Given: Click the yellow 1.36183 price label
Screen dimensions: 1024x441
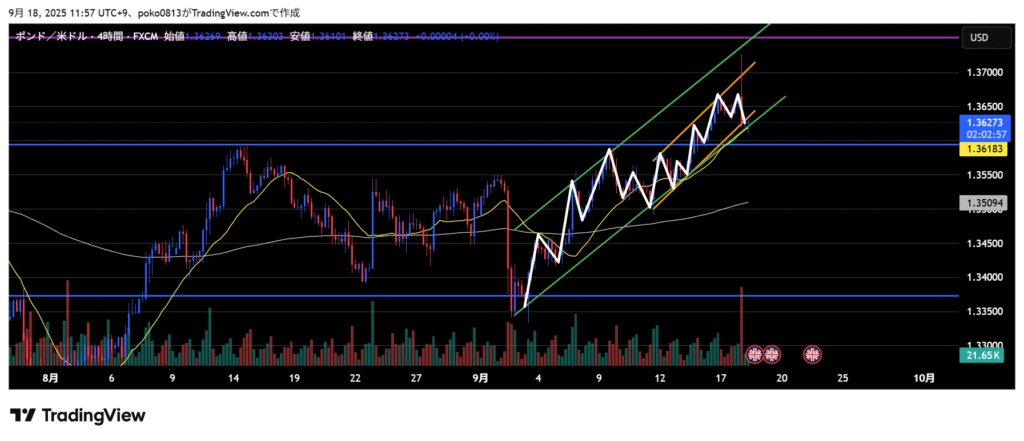Looking at the screenshot, I should 980,148.
